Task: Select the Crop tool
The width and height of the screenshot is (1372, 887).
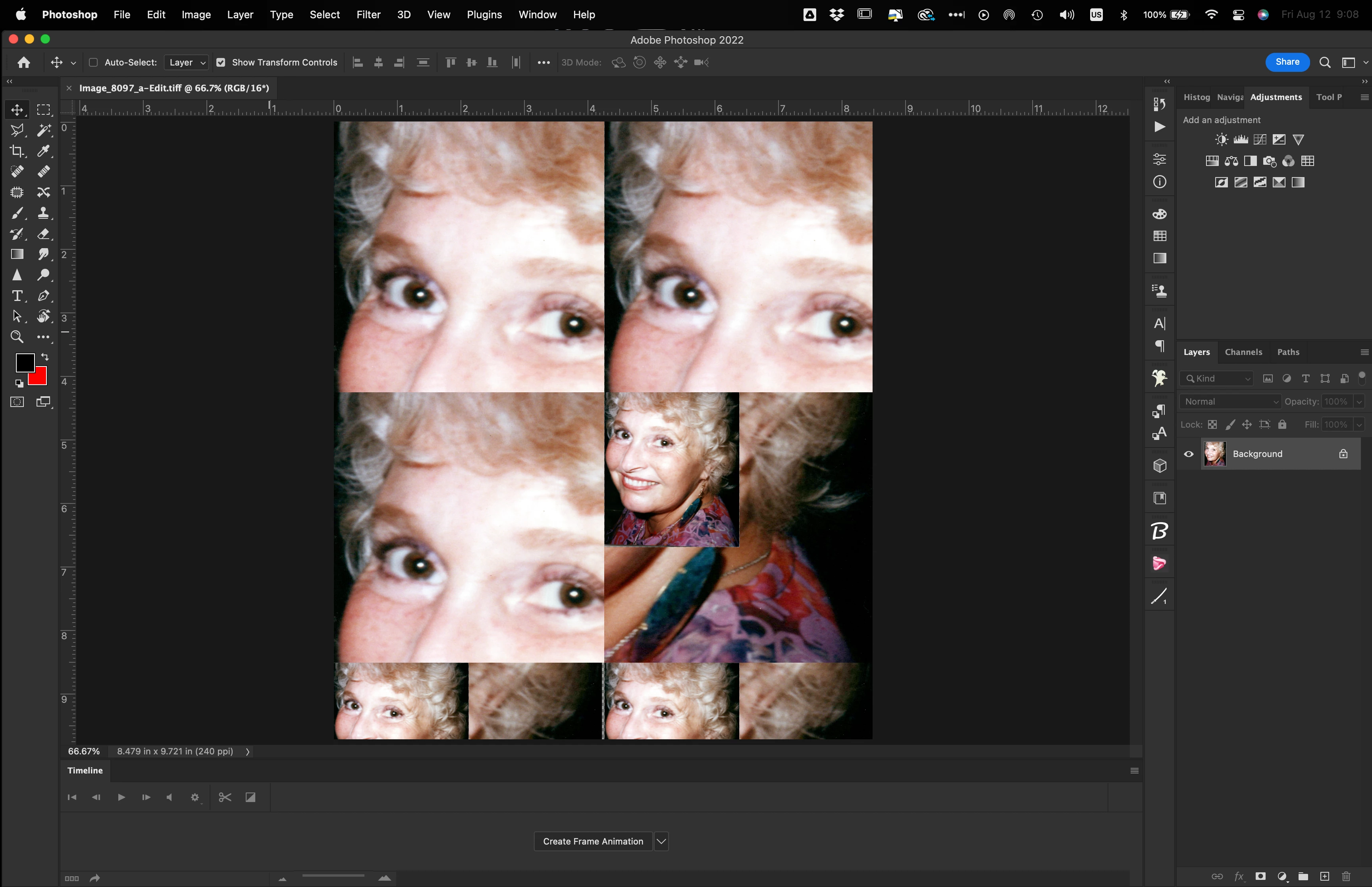Action: 17,151
